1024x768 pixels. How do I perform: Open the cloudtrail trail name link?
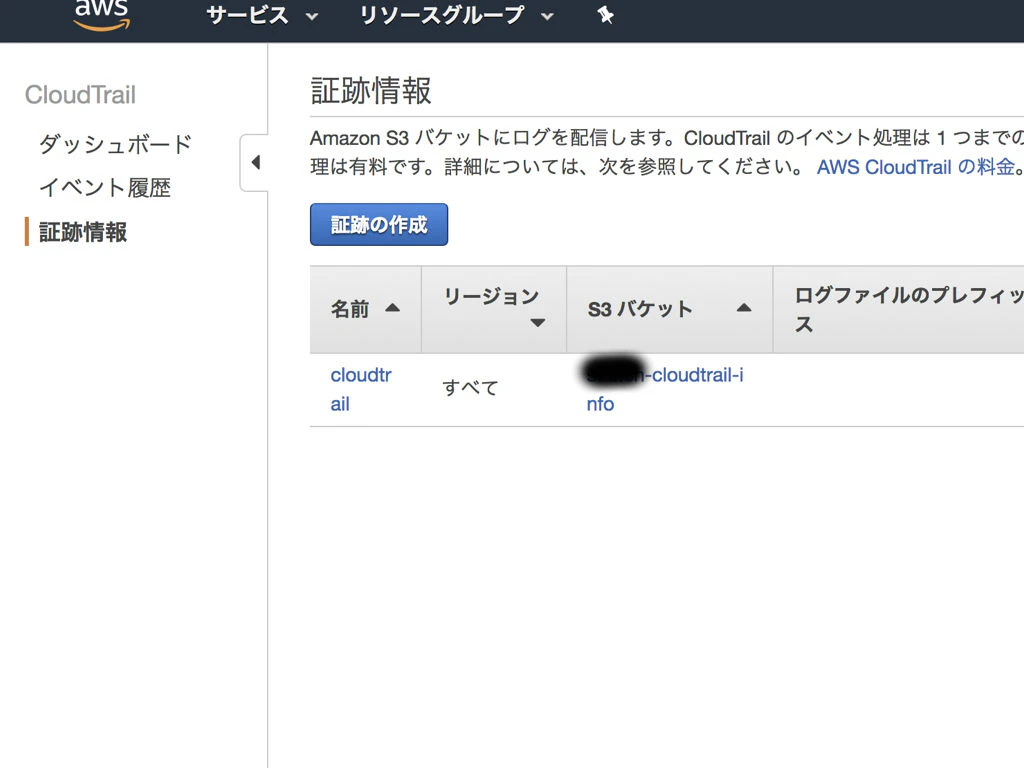tap(361, 389)
